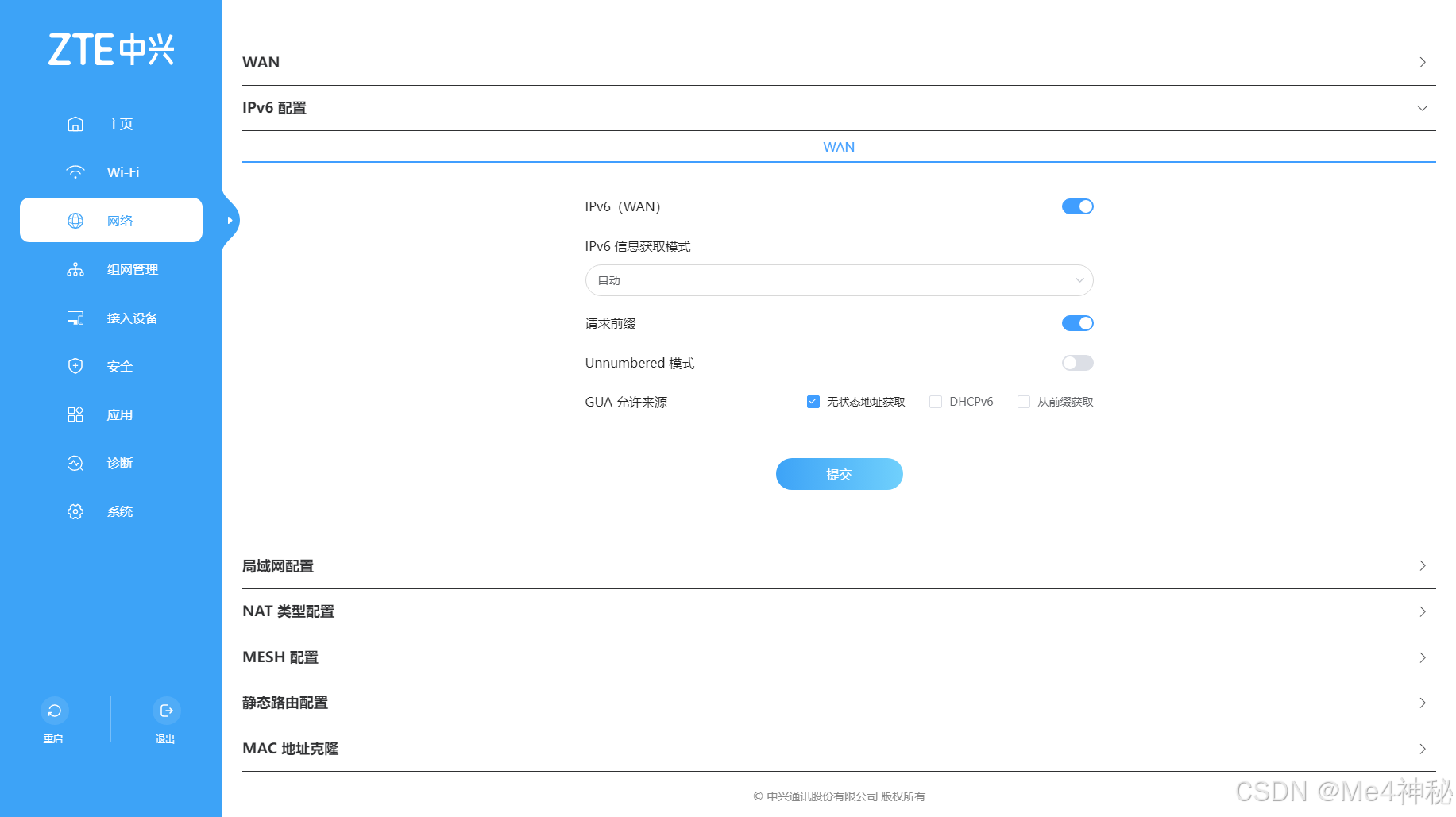The width and height of the screenshot is (1456, 817).
Task: Open the 系统 menu label
Action: pyautogui.click(x=120, y=511)
